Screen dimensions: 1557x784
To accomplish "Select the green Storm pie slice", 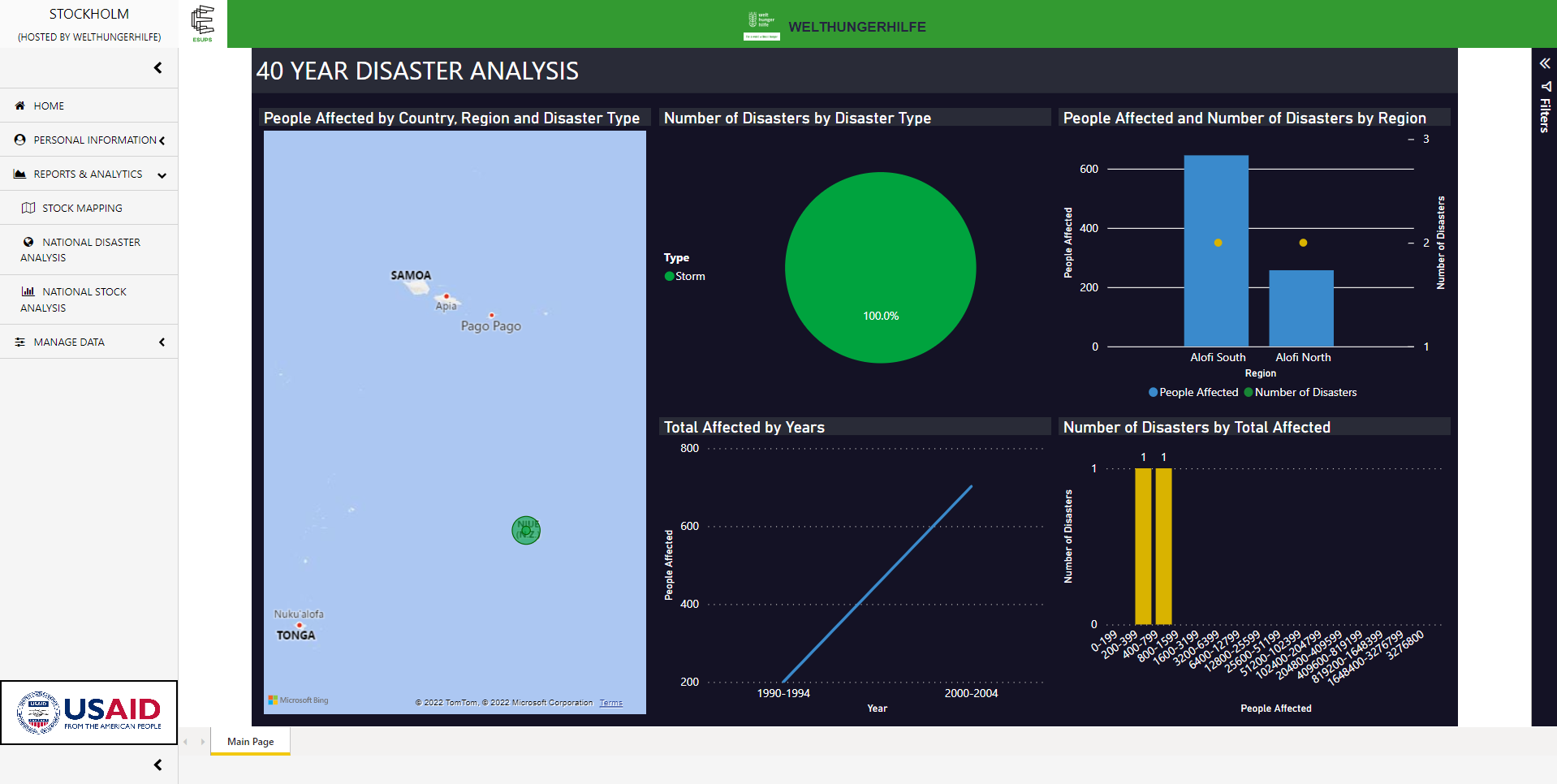I will 880,268.
